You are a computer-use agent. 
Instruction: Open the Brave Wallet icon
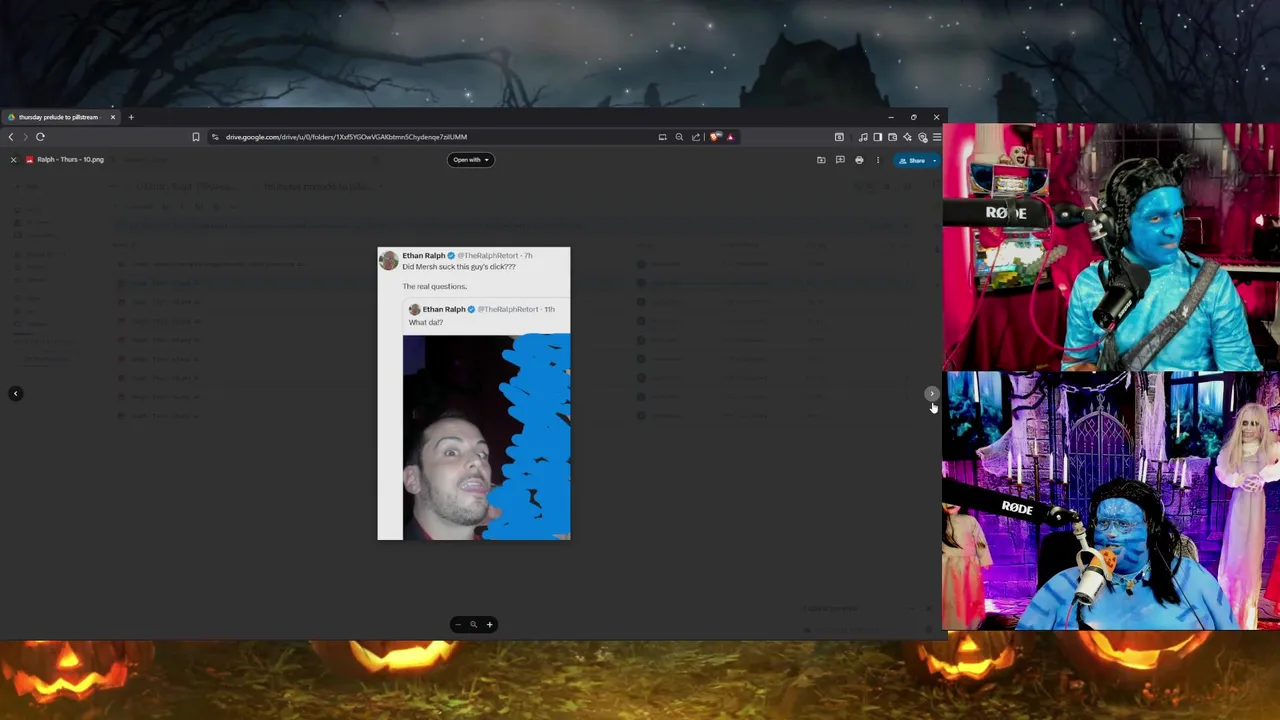pos(892,137)
